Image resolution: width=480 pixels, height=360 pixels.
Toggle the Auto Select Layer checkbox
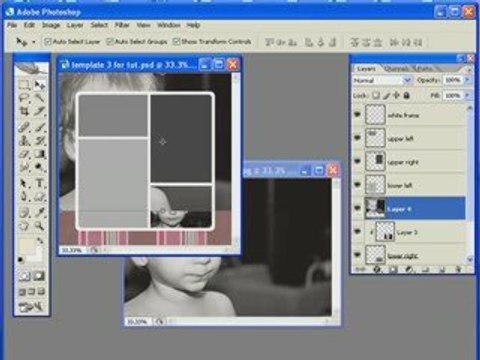(48, 42)
